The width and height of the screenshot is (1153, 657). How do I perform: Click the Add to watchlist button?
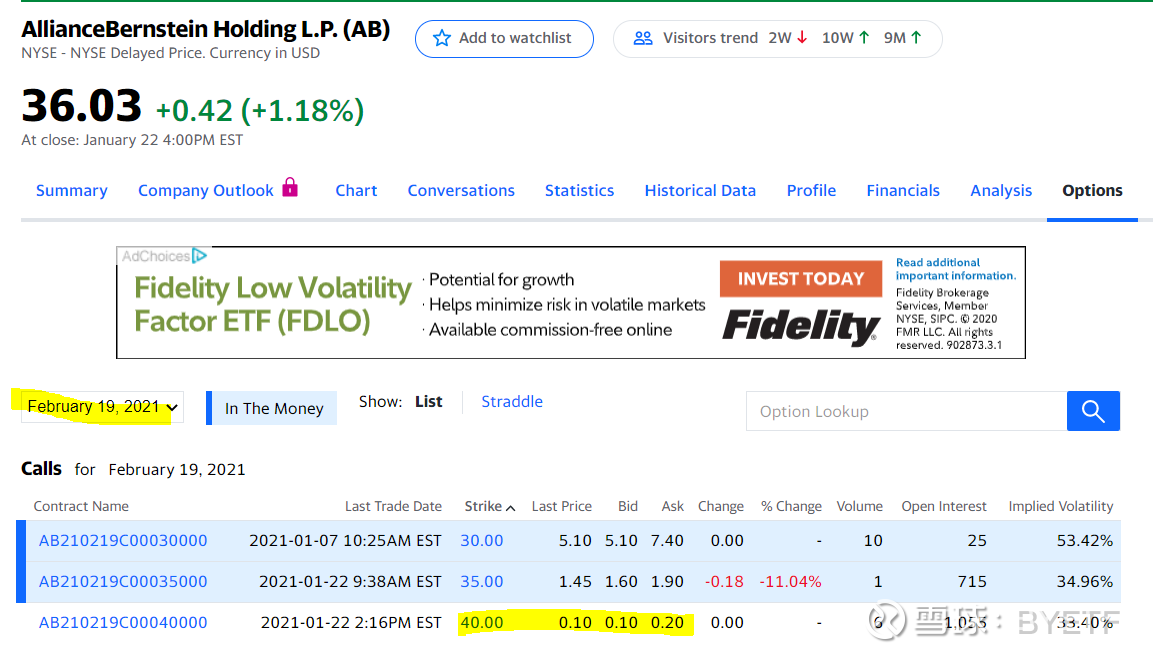(x=504, y=38)
